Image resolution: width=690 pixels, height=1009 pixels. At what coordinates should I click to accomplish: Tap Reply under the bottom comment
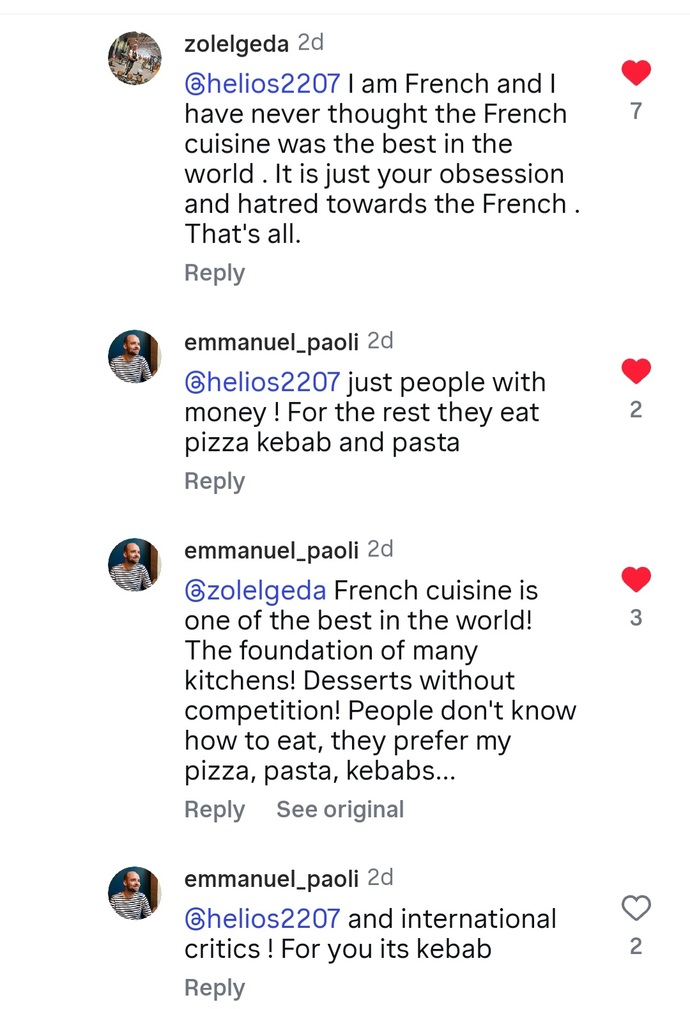point(214,987)
